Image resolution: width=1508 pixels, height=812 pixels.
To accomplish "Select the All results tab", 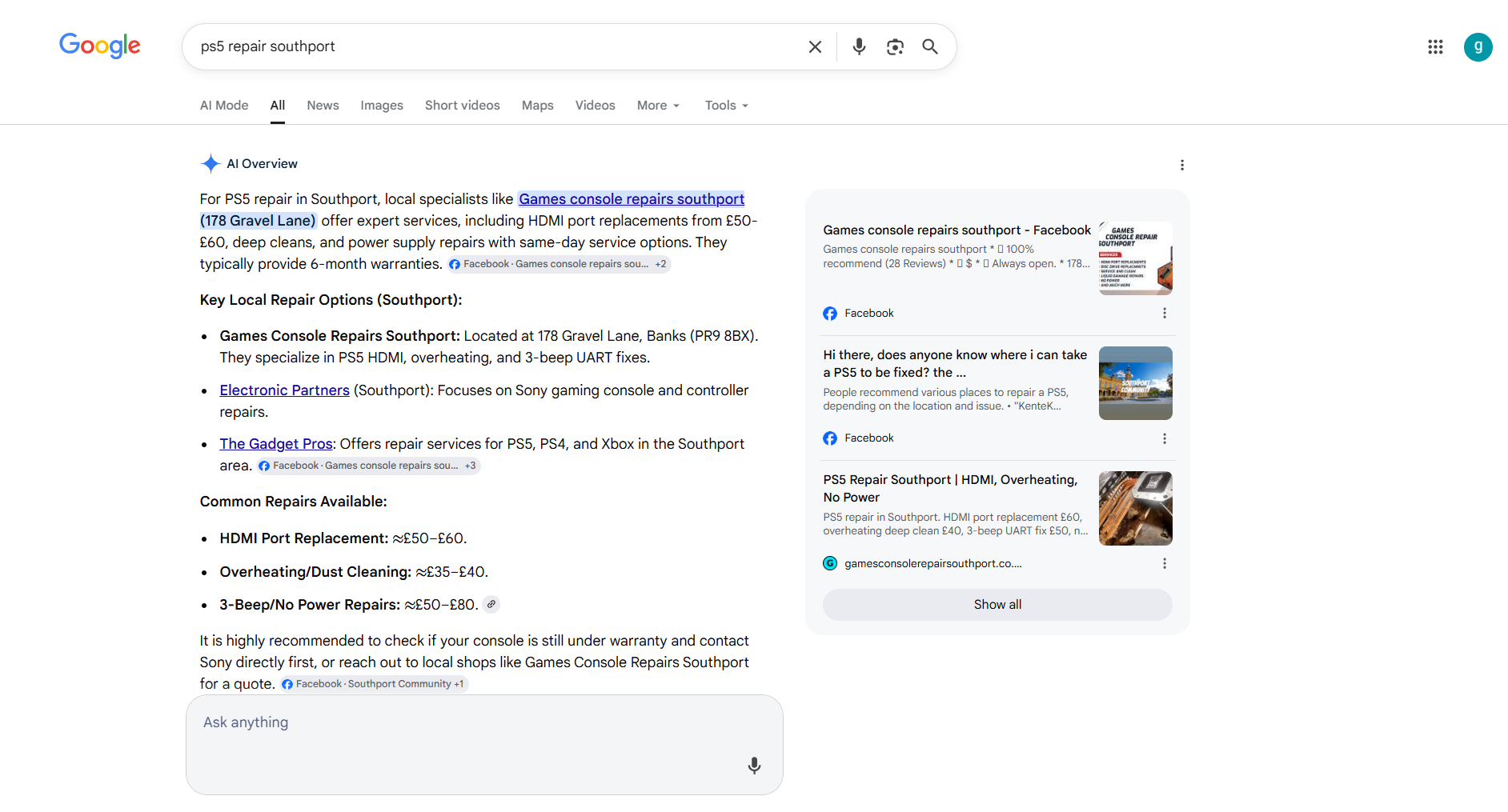I will point(278,106).
